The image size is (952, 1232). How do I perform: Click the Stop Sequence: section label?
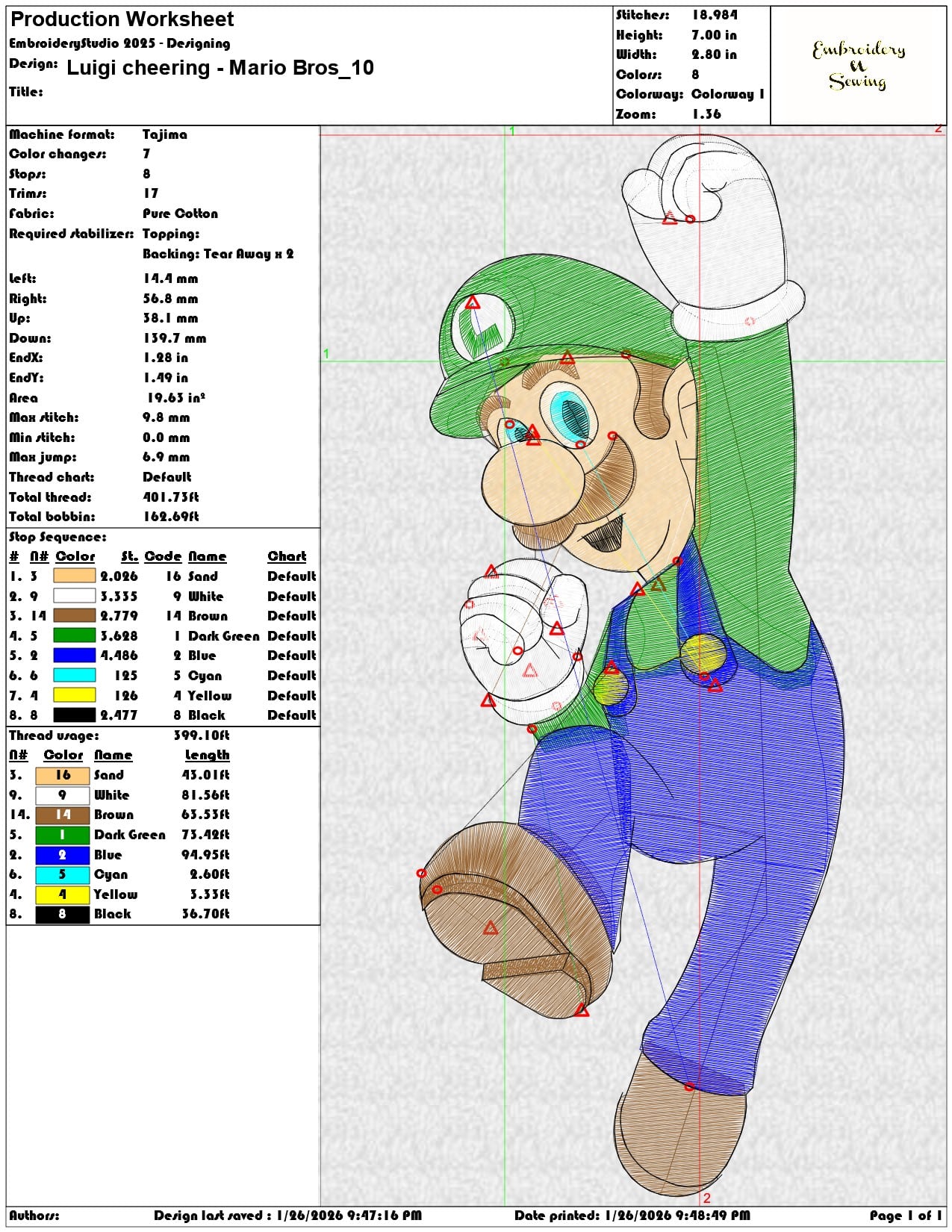[57, 537]
